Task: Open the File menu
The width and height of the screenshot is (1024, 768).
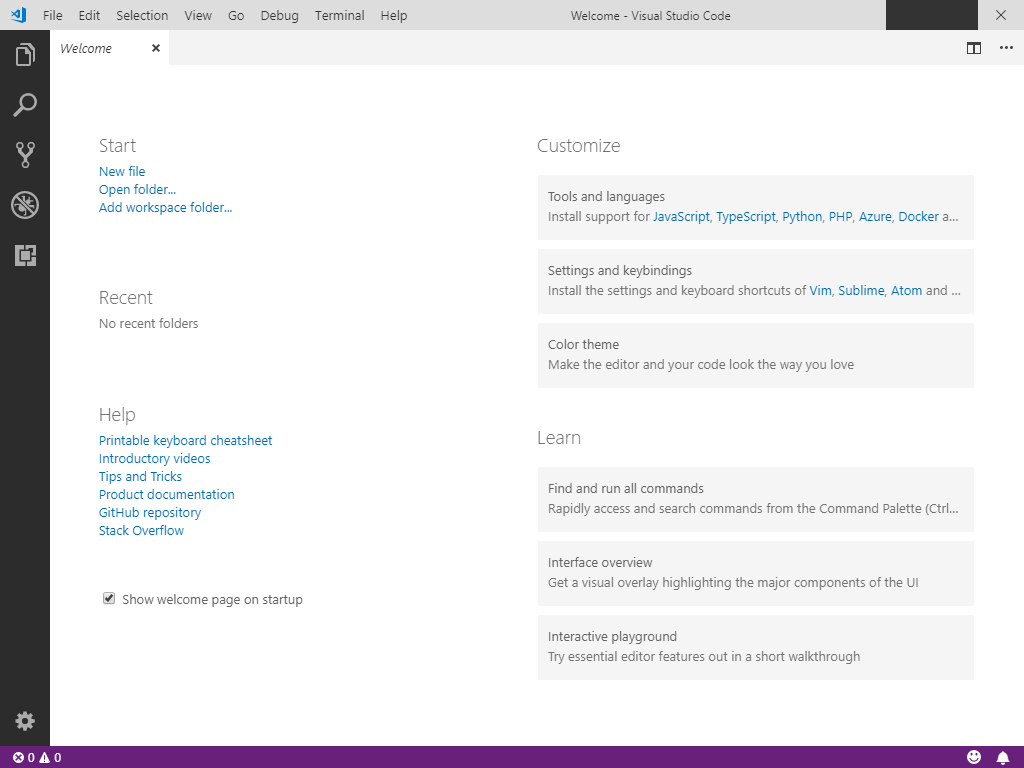Action: [x=52, y=15]
